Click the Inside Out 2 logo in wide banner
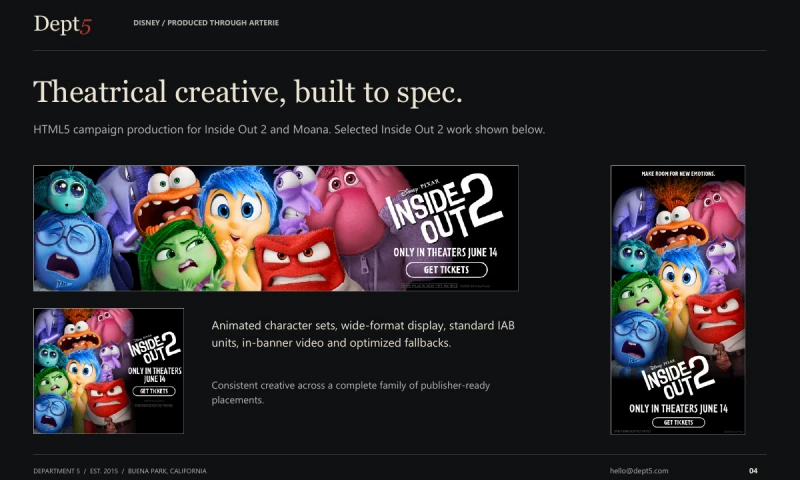This screenshot has width=800, height=480. coord(444,208)
